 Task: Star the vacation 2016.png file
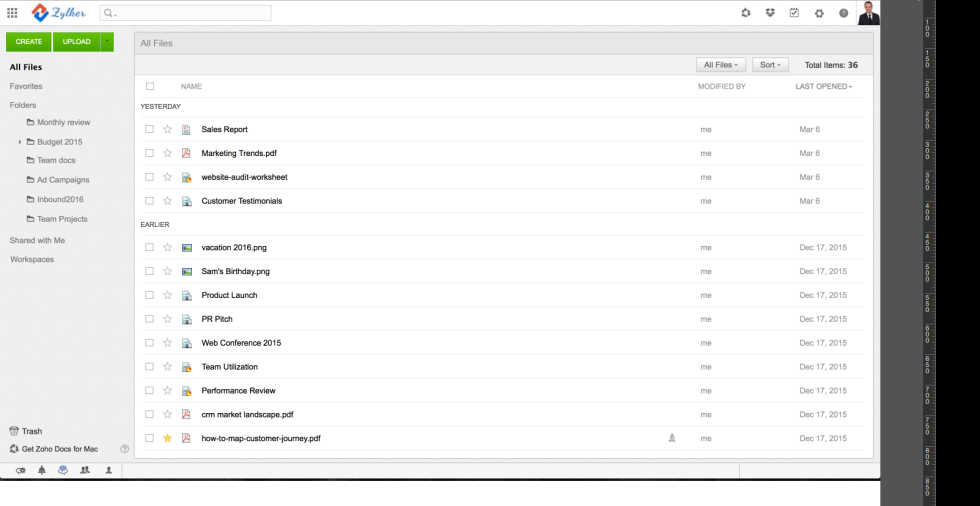(168, 247)
